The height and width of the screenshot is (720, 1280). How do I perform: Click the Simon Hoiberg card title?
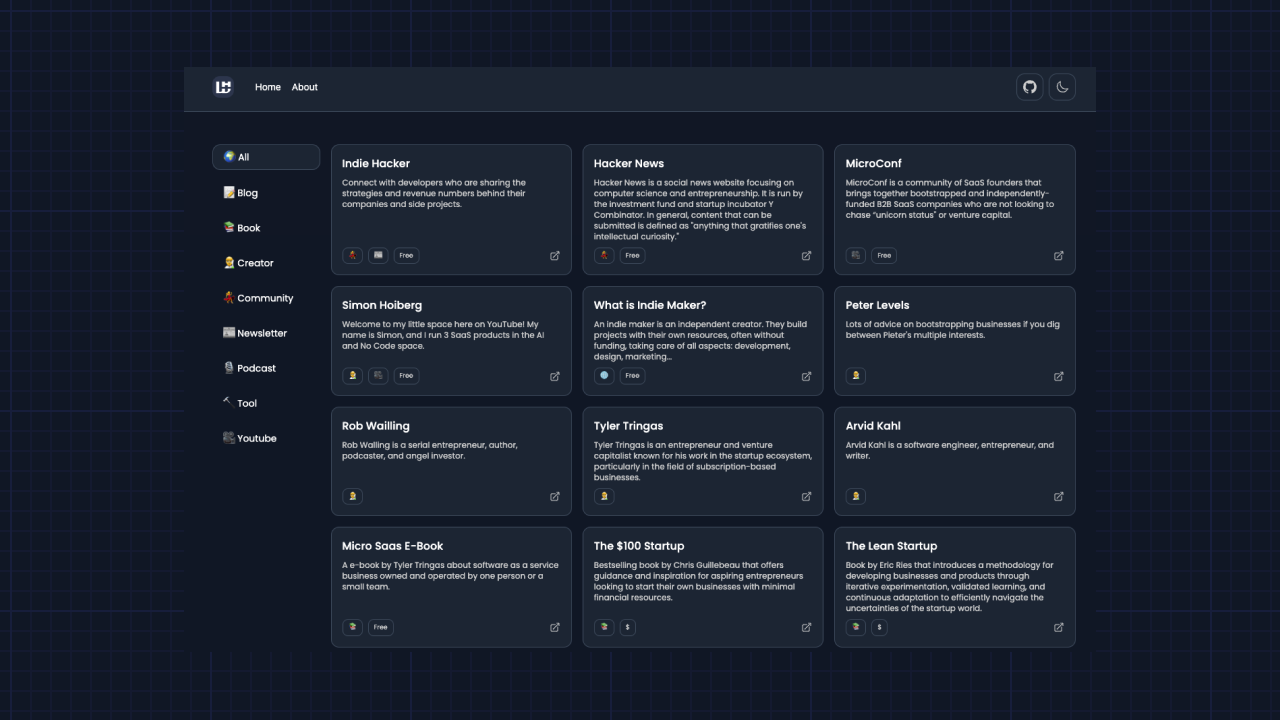tap(382, 306)
